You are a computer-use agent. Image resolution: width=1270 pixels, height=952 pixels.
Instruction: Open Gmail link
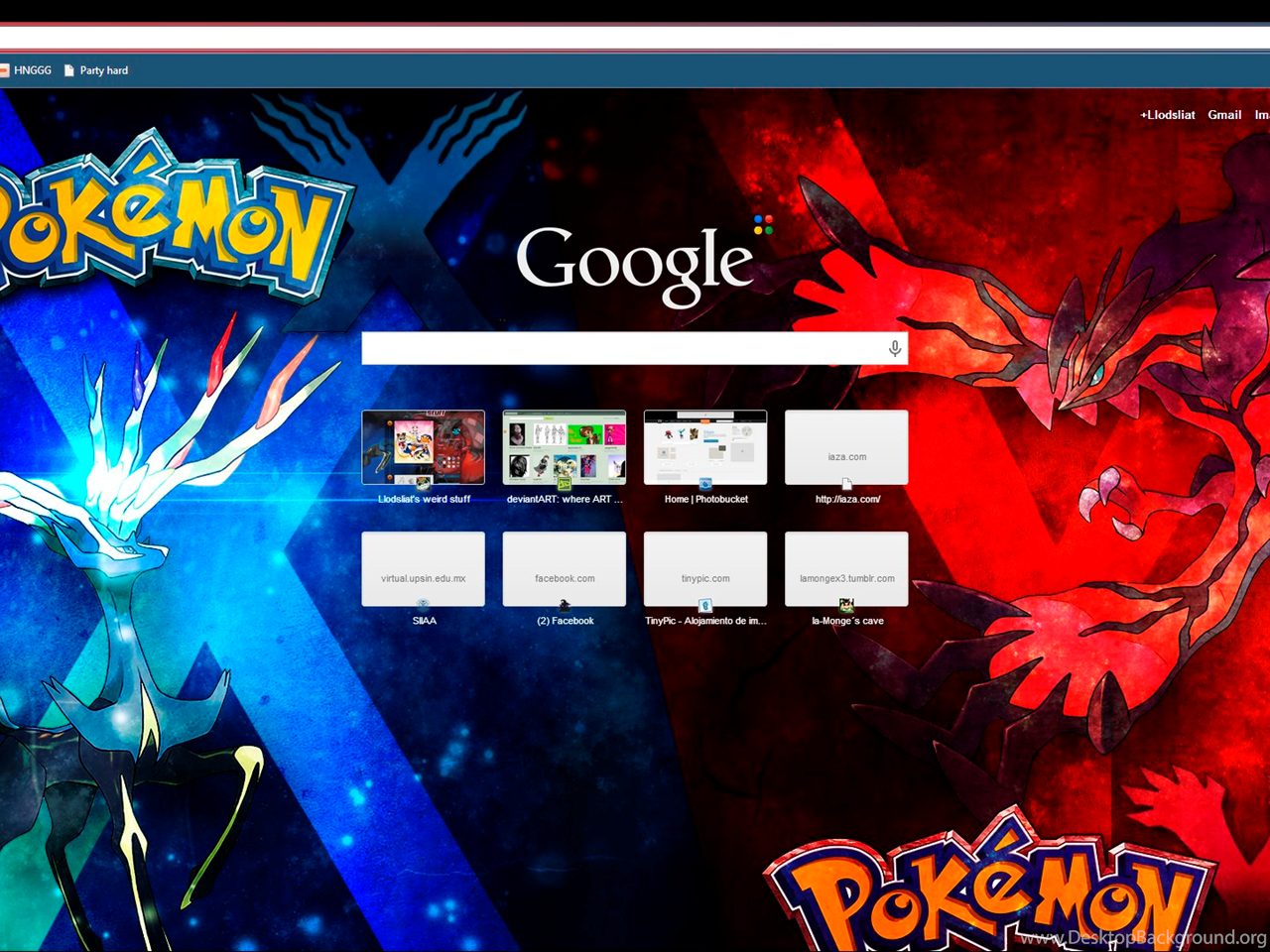click(x=1224, y=115)
